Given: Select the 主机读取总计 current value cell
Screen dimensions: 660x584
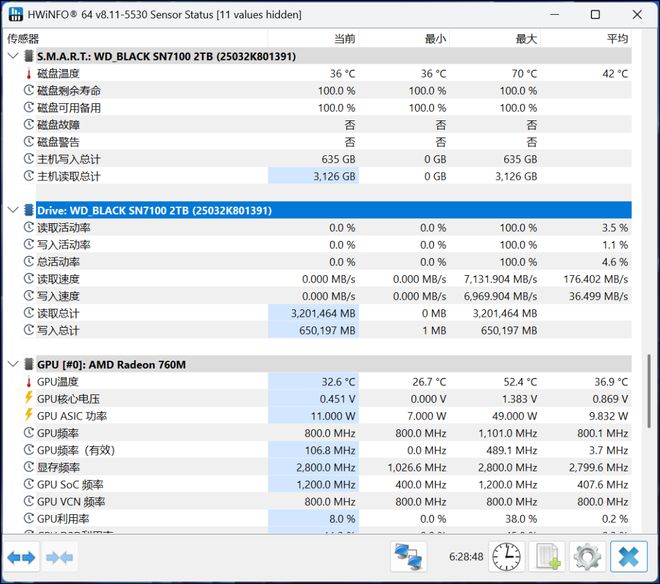Looking at the screenshot, I should (x=313, y=176).
